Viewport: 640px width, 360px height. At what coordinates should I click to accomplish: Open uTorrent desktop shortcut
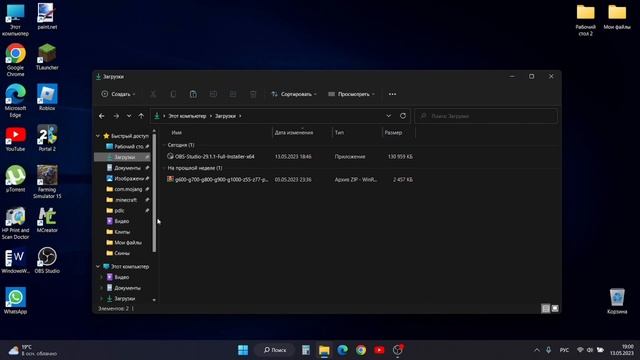(16, 179)
